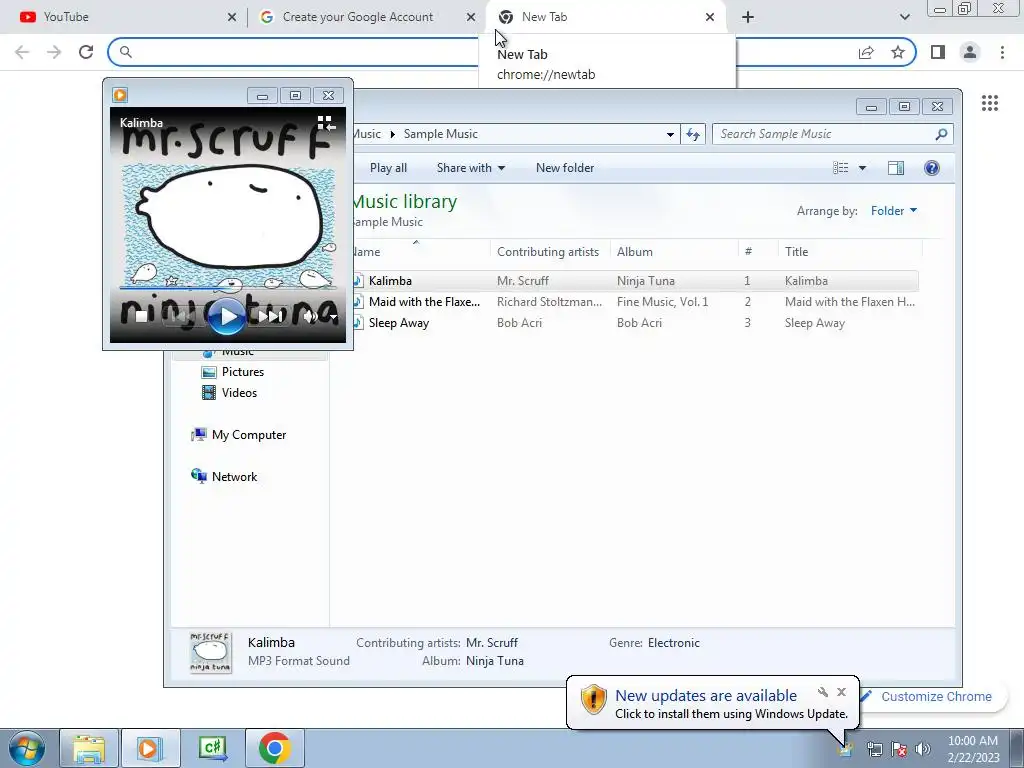
Task: Open the Chrome profile avatar
Action: (x=970, y=52)
